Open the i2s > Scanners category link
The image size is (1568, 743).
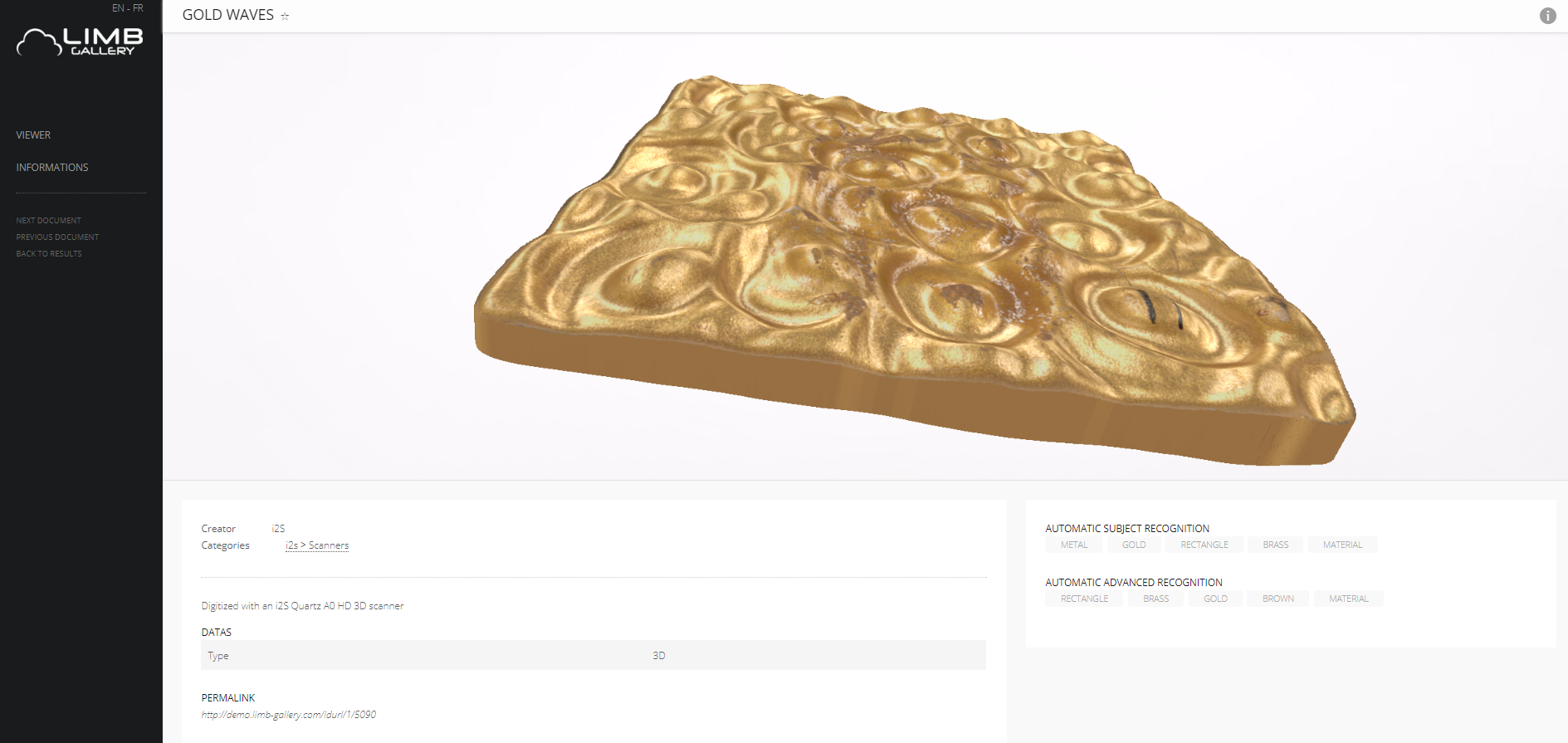(x=317, y=545)
